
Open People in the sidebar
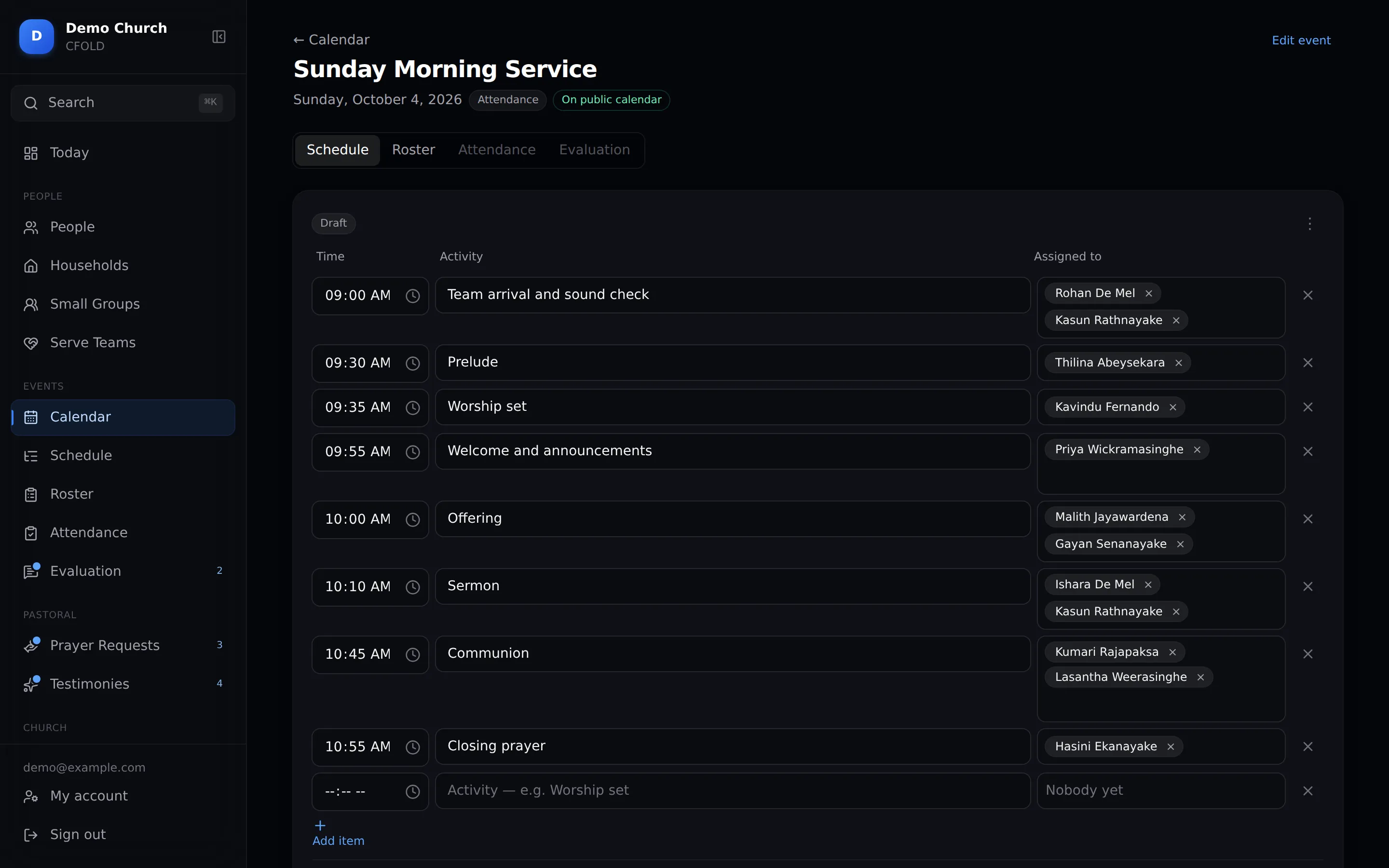123,227
